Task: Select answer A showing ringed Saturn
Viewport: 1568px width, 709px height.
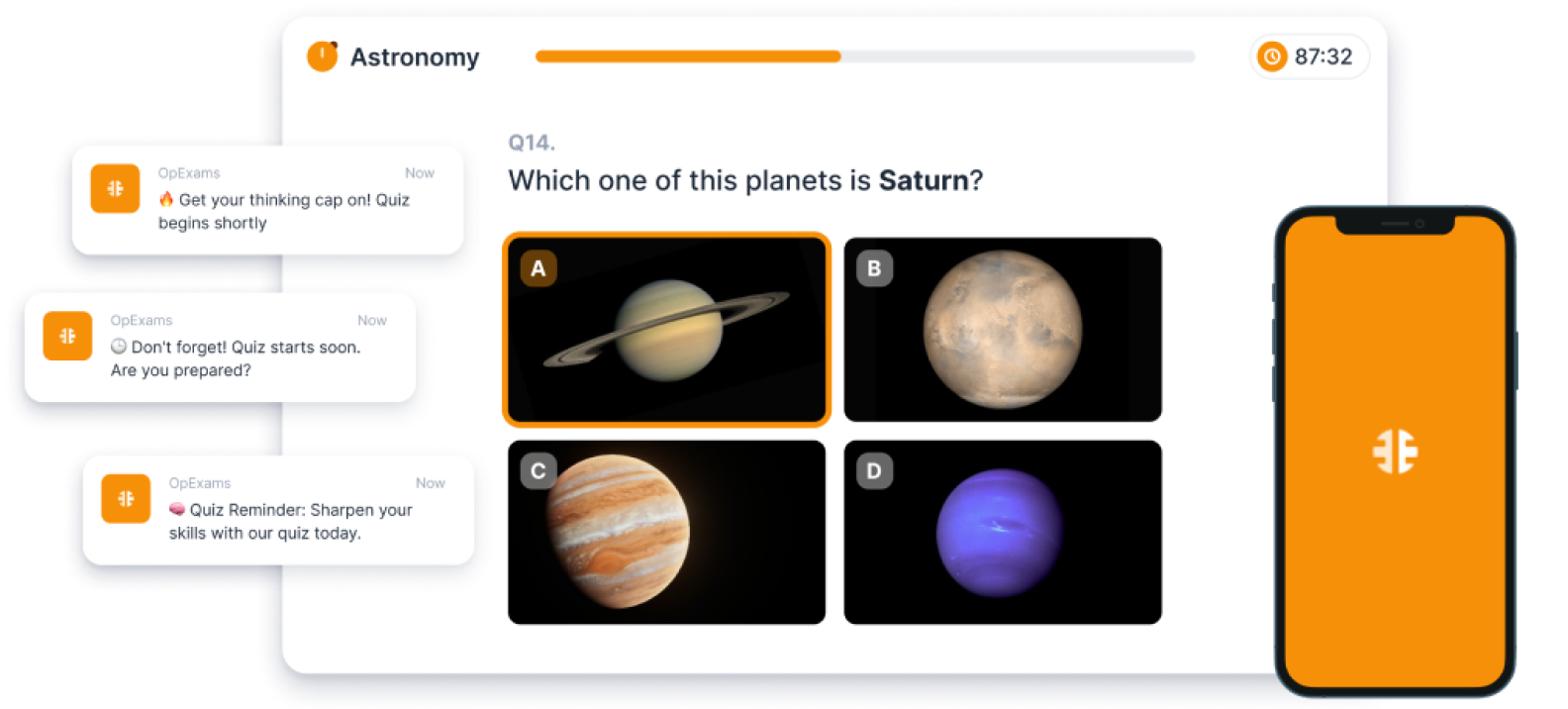Action: tap(666, 330)
